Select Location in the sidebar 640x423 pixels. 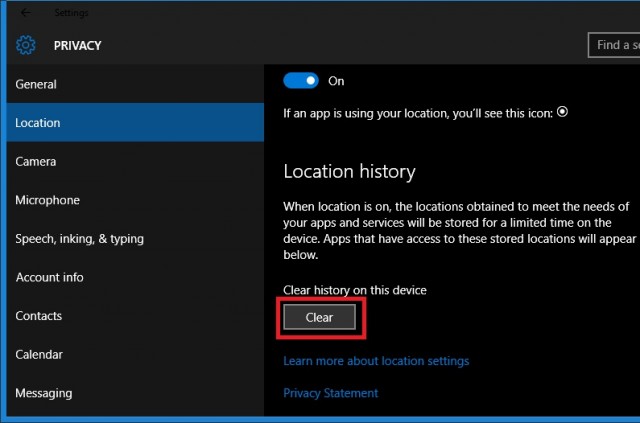click(38, 123)
